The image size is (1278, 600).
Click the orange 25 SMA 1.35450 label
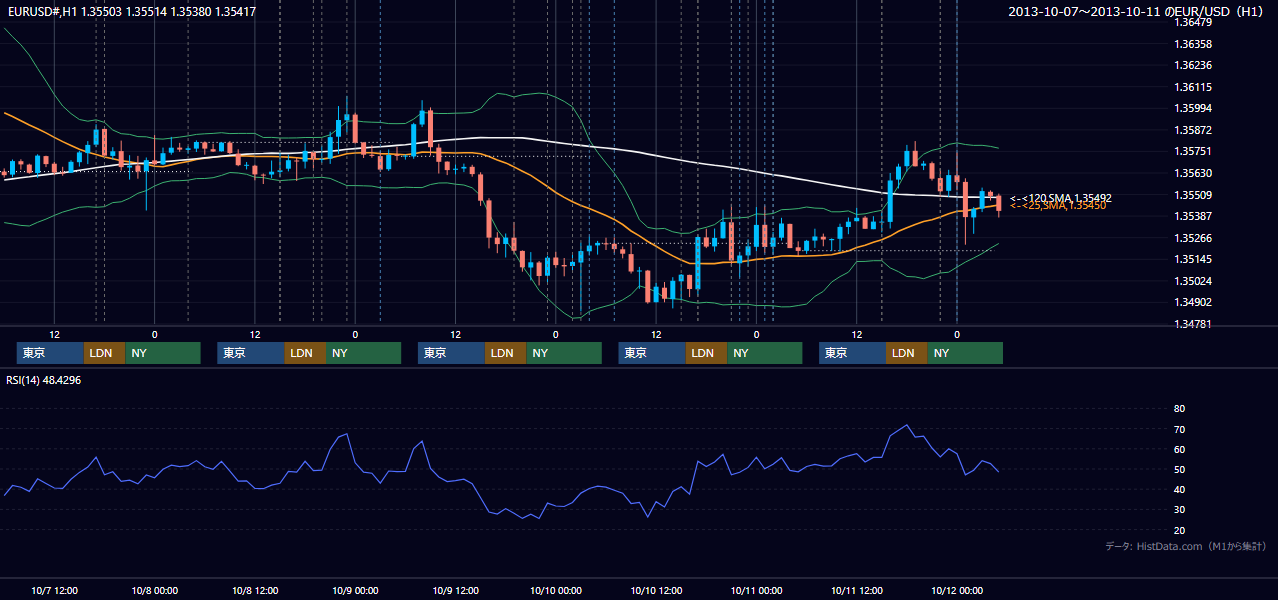click(x=1058, y=205)
